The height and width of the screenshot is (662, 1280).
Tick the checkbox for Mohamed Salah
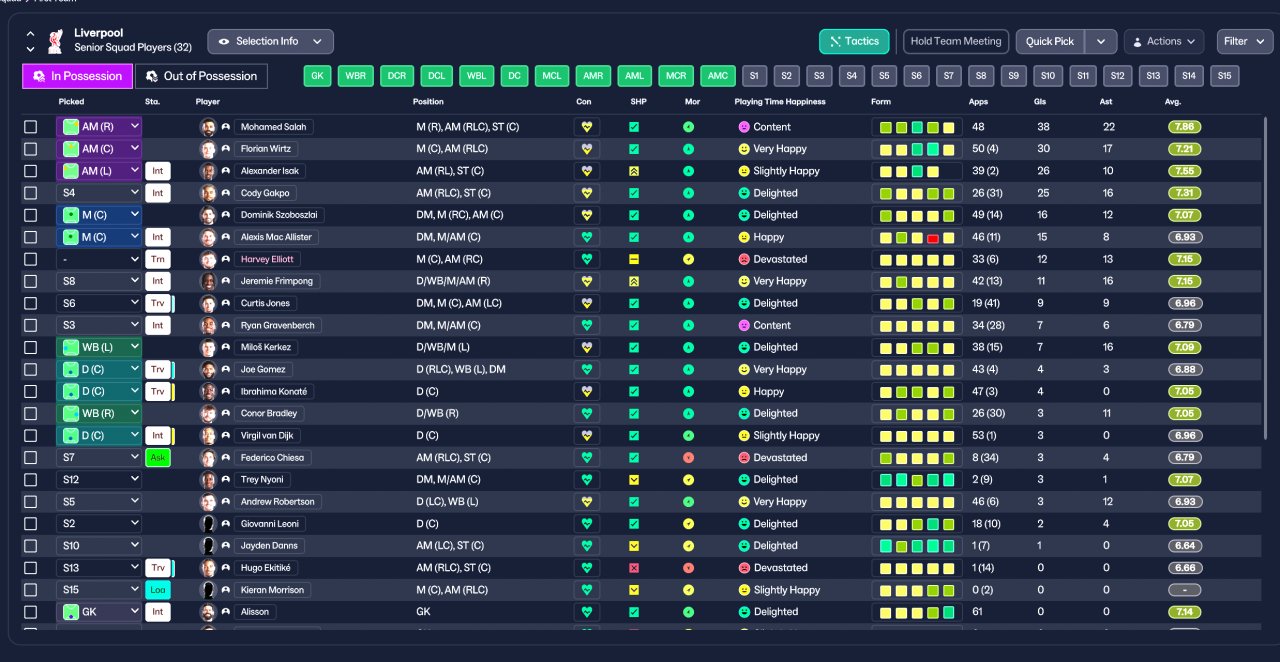(31, 127)
